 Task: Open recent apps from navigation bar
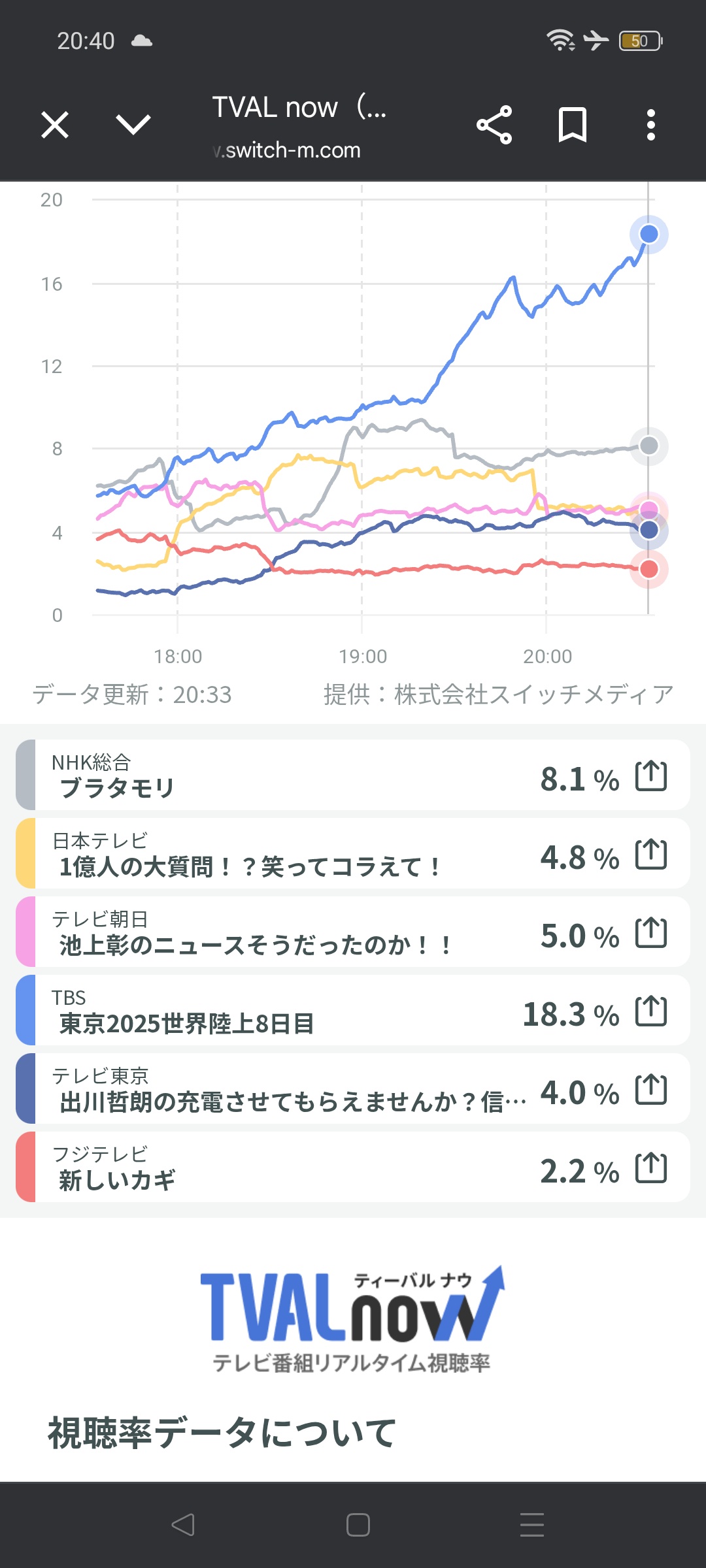click(531, 1525)
